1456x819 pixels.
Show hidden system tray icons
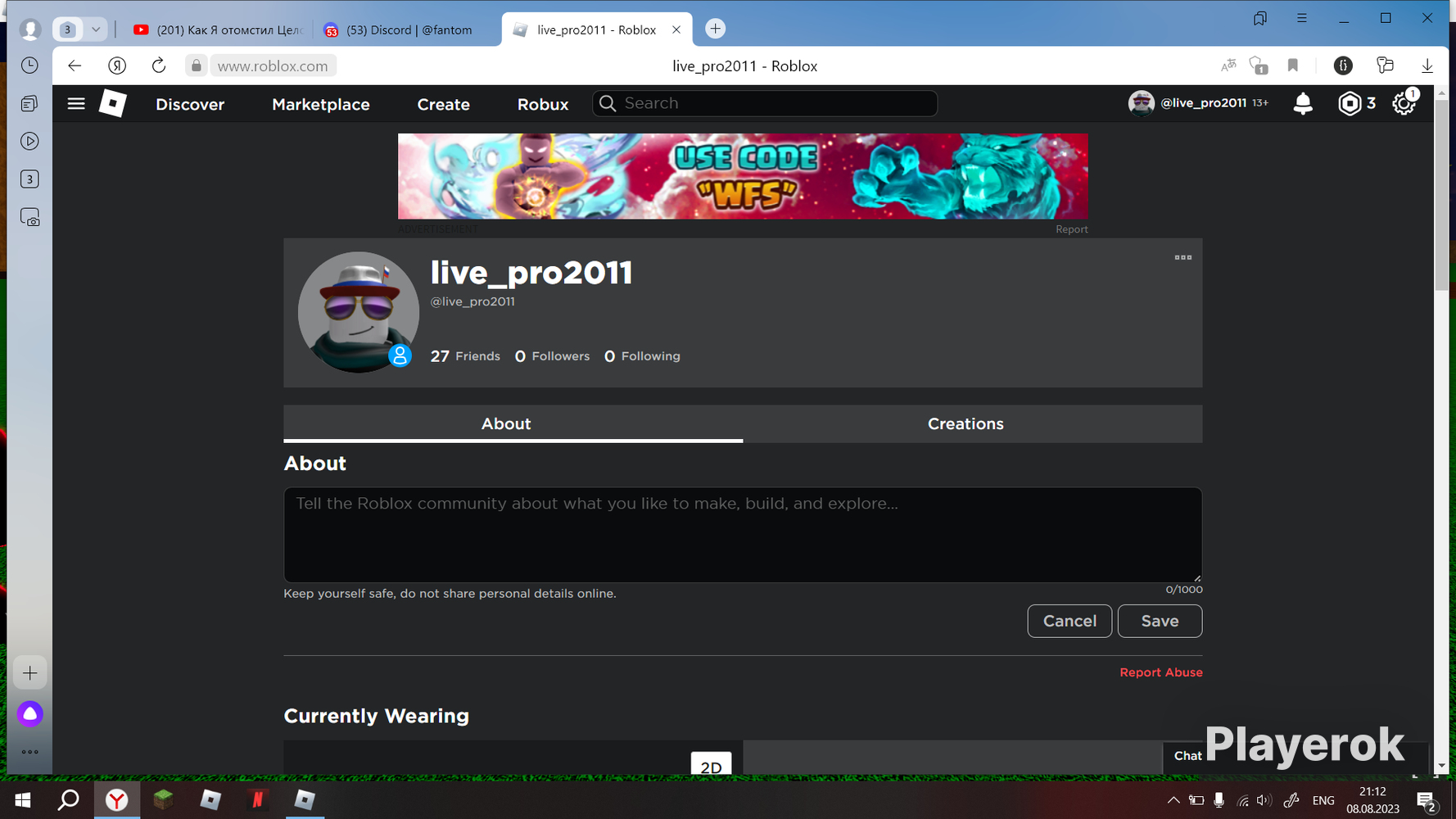(1173, 801)
